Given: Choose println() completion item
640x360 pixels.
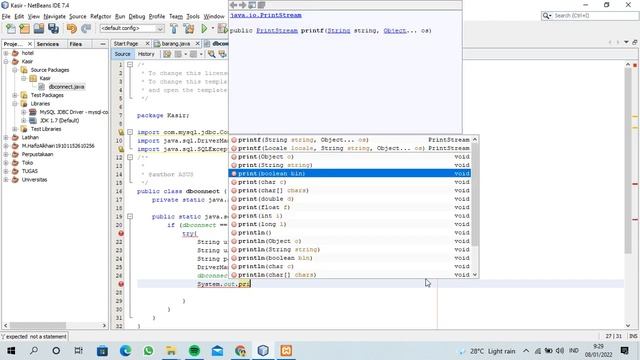Looking at the screenshot, I should coord(350,233).
